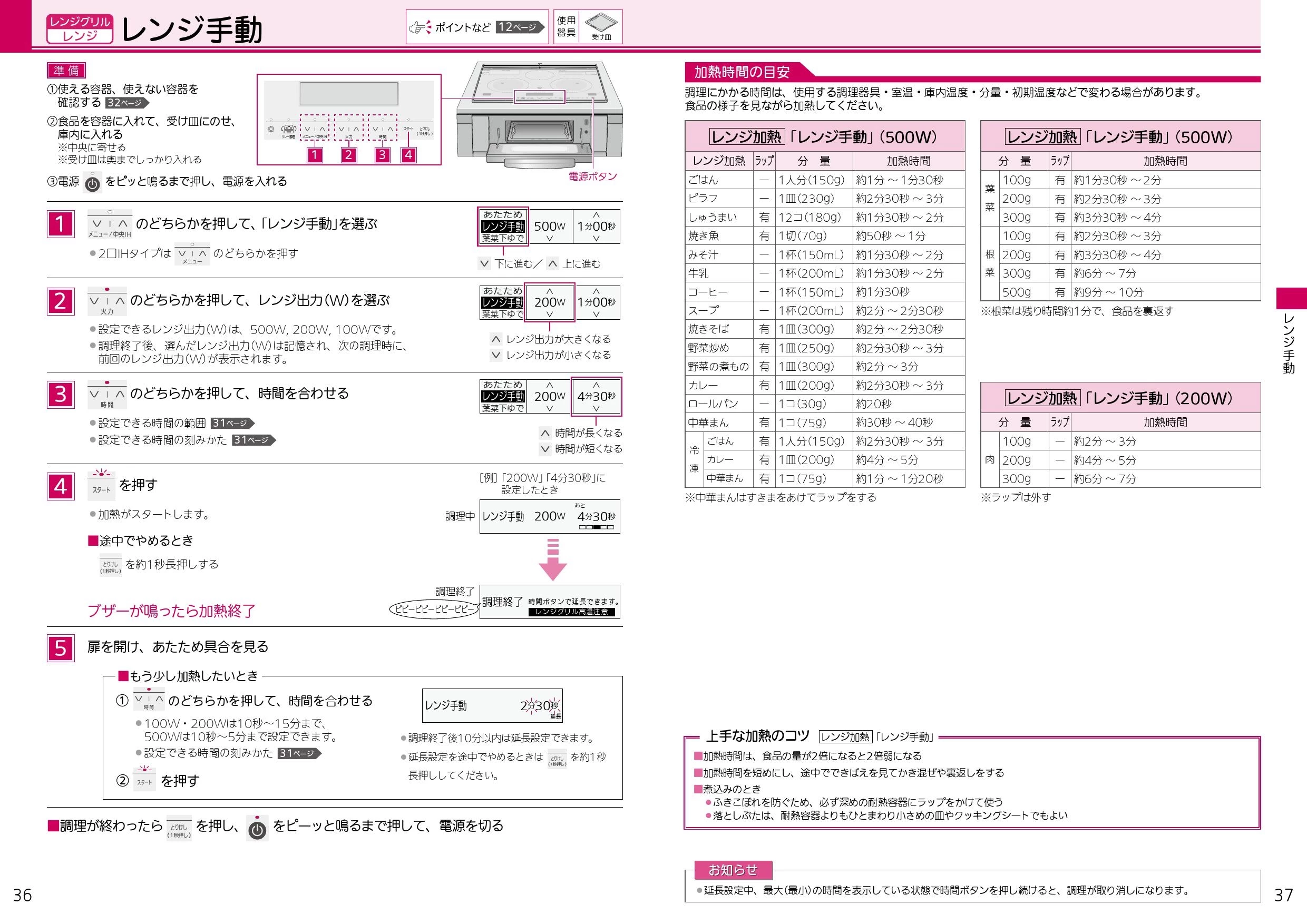Click page number 37

(1283, 896)
